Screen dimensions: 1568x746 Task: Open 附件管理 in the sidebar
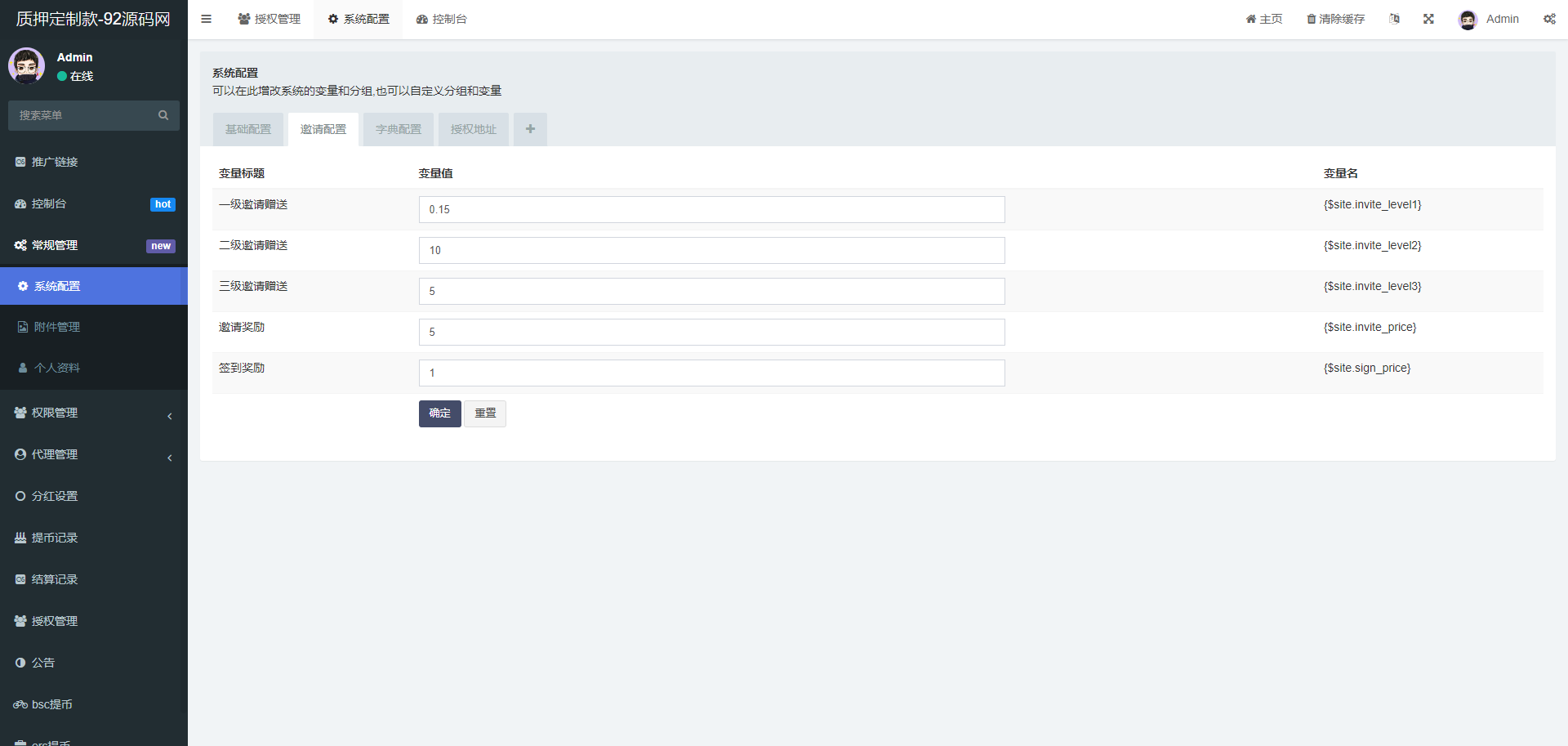tap(57, 327)
